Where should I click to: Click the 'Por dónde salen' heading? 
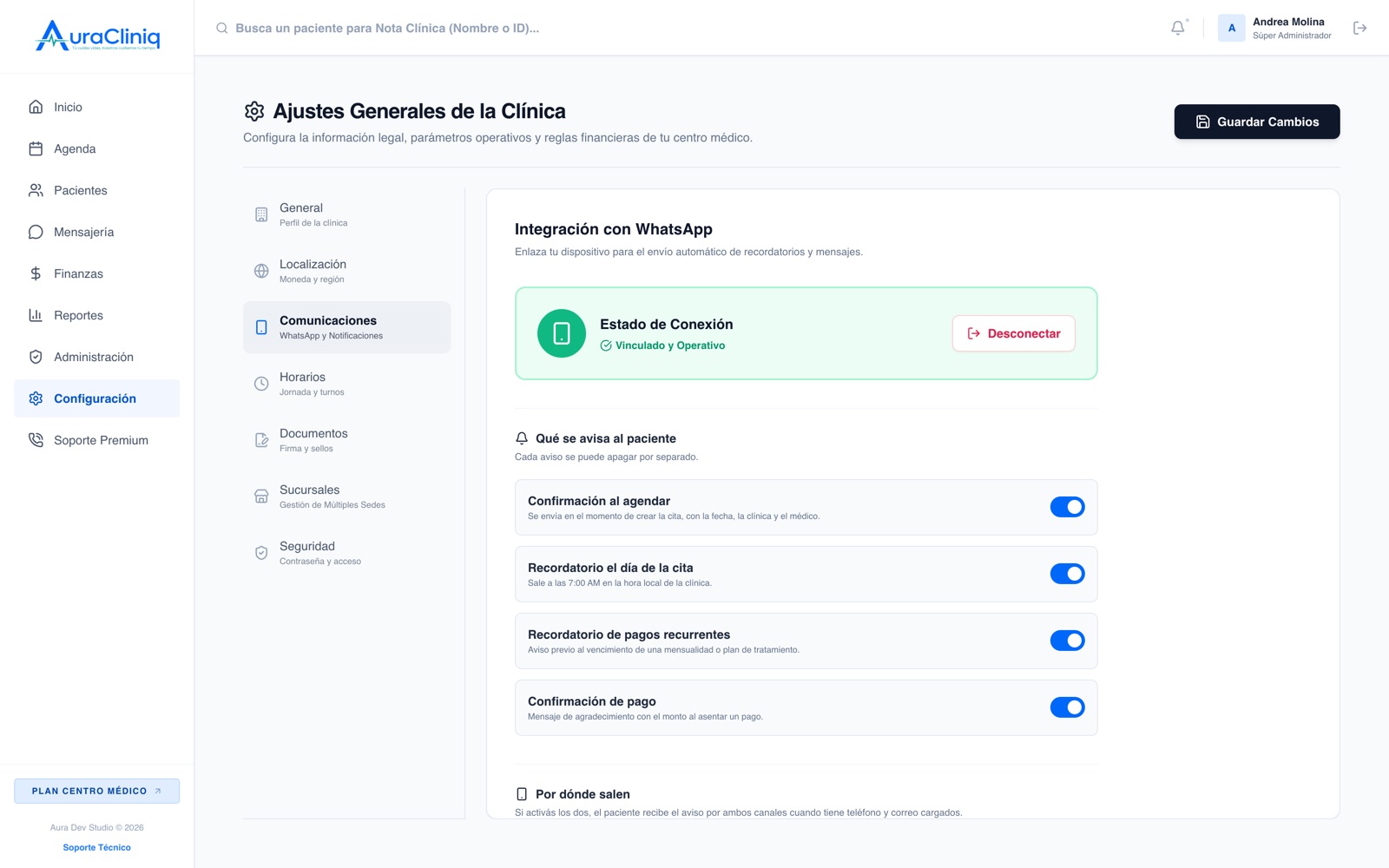coord(583,794)
